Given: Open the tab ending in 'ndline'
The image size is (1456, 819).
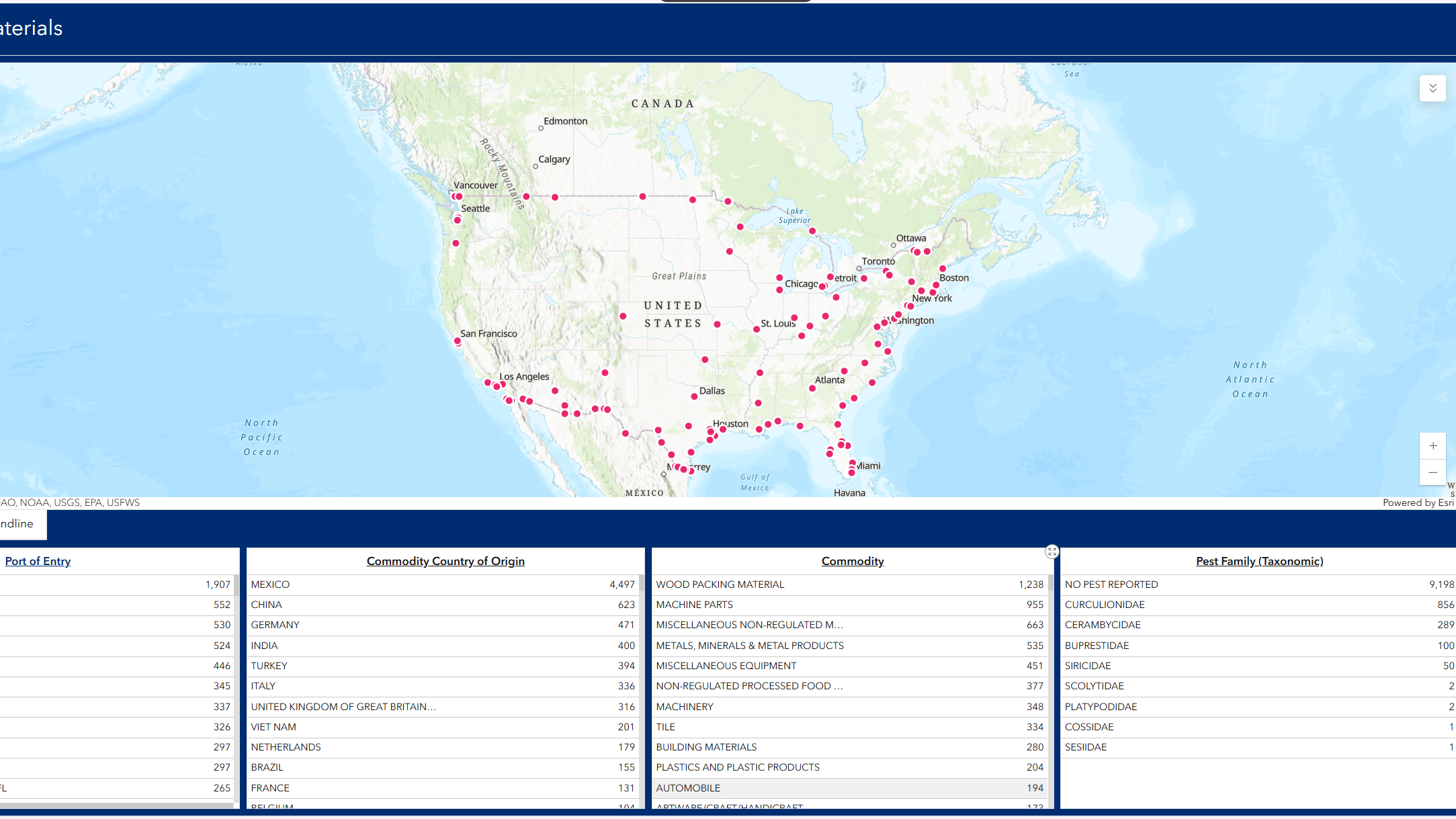Looking at the screenshot, I should [20, 524].
